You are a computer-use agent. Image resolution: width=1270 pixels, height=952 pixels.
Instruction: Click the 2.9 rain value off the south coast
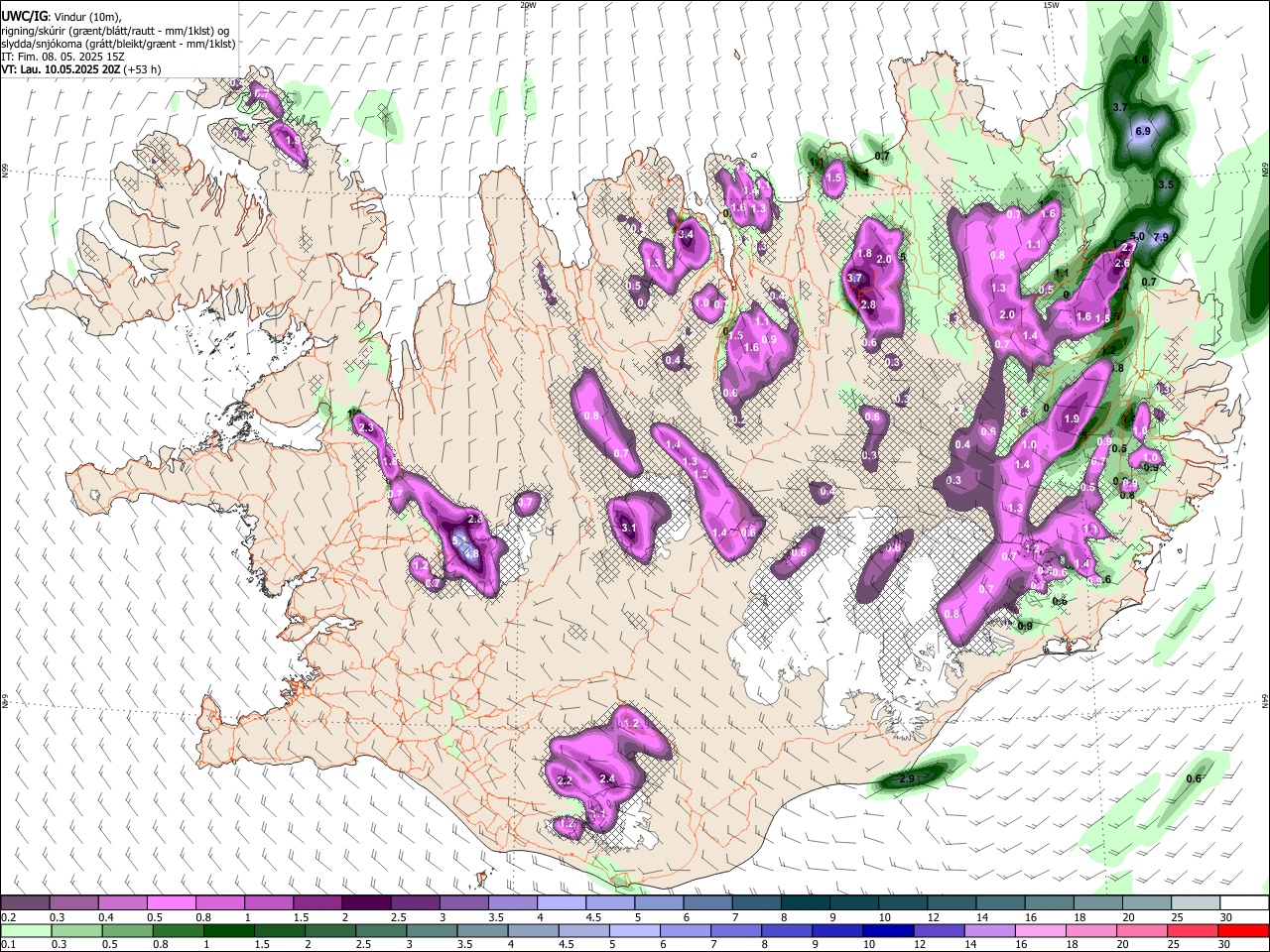point(906,779)
